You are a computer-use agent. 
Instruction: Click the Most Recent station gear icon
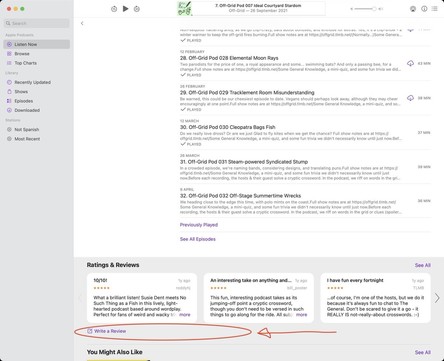click(x=9, y=139)
